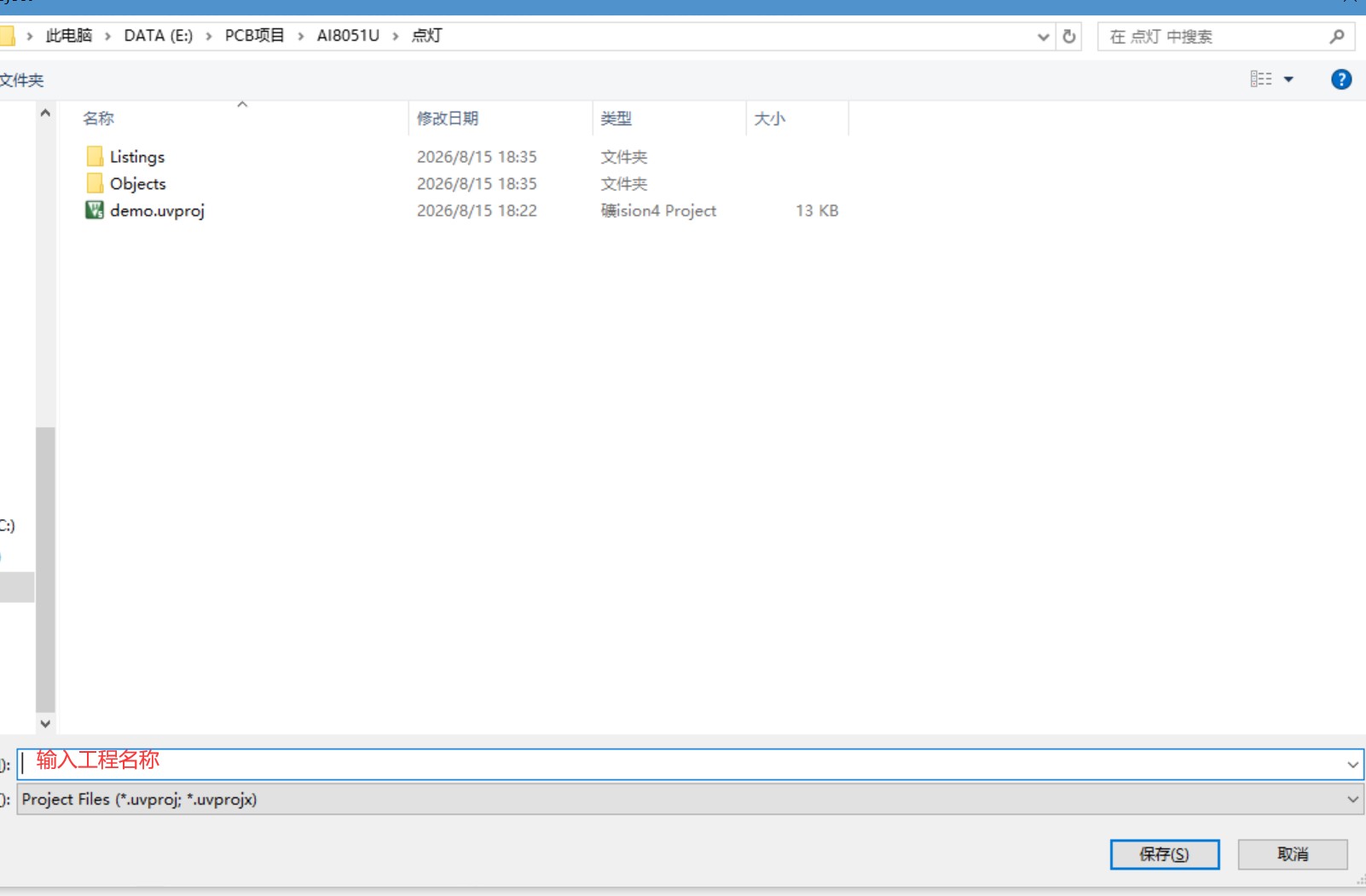This screenshot has width=1366, height=896.
Task: Select the demo.uvproj project file icon
Action: pyautogui.click(x=95, y=210)
